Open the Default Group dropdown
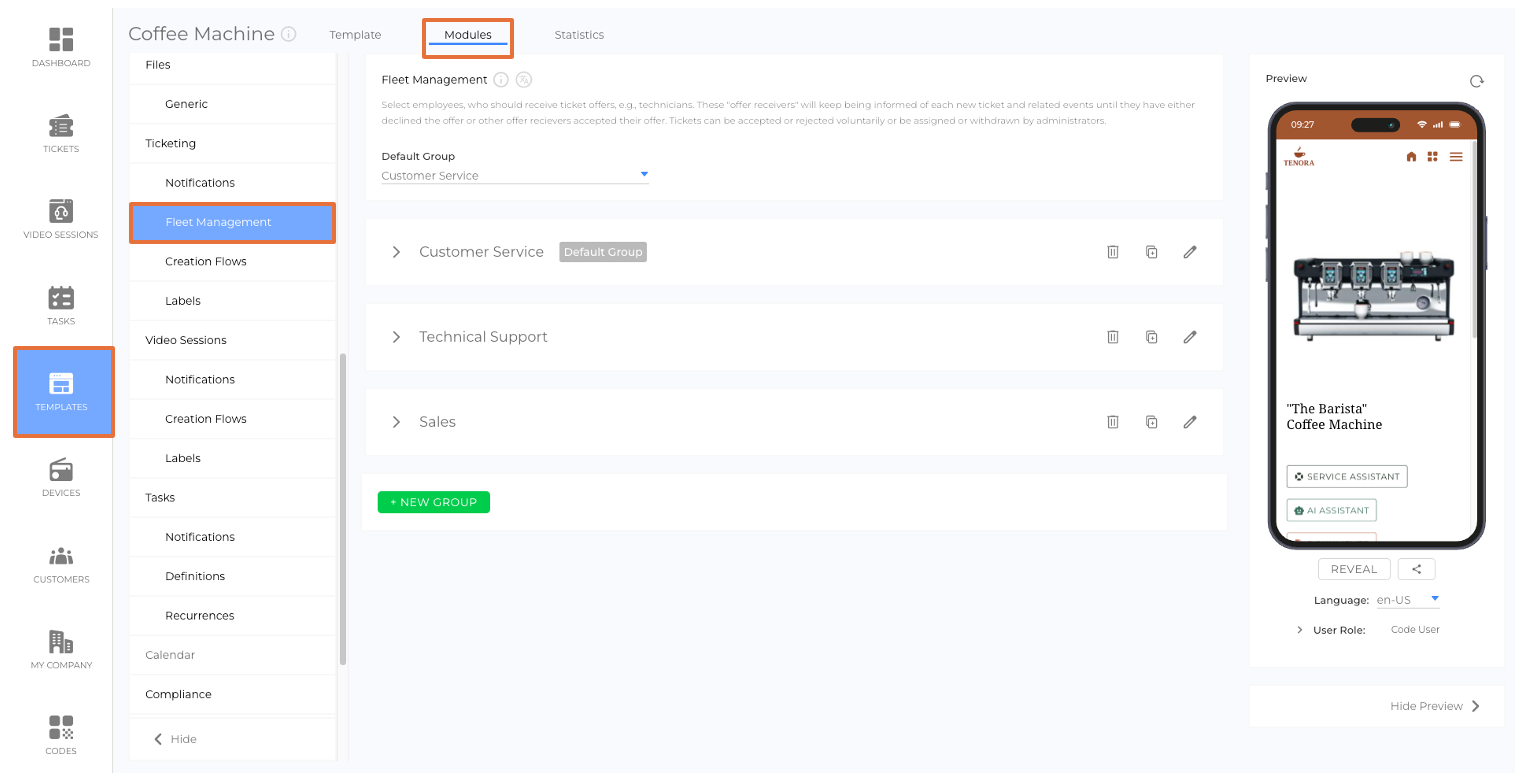The width and height of the screenshot is (1518, 775). pyautogui.click(x=515, y=175)
